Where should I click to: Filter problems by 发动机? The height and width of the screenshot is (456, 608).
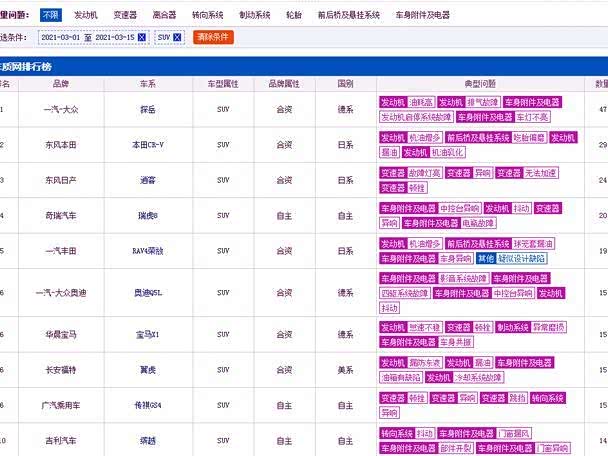[86, 15]
